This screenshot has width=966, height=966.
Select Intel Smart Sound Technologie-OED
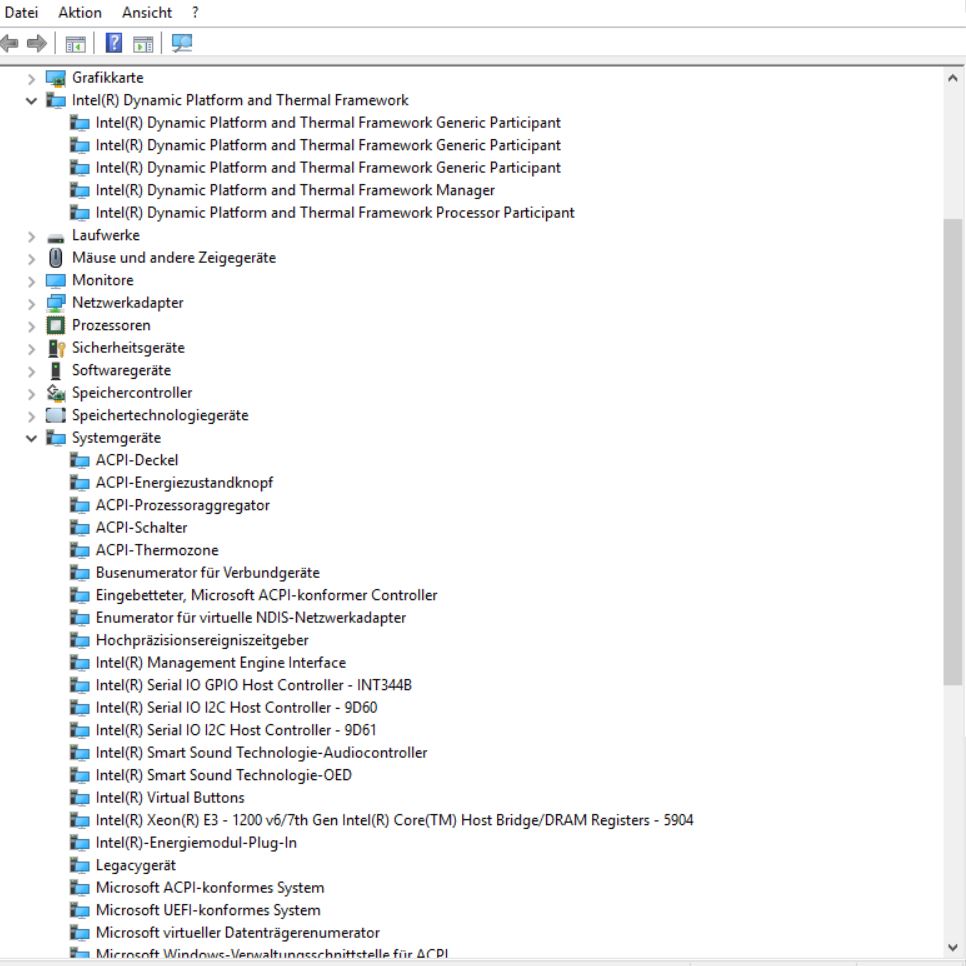point(224,775)
